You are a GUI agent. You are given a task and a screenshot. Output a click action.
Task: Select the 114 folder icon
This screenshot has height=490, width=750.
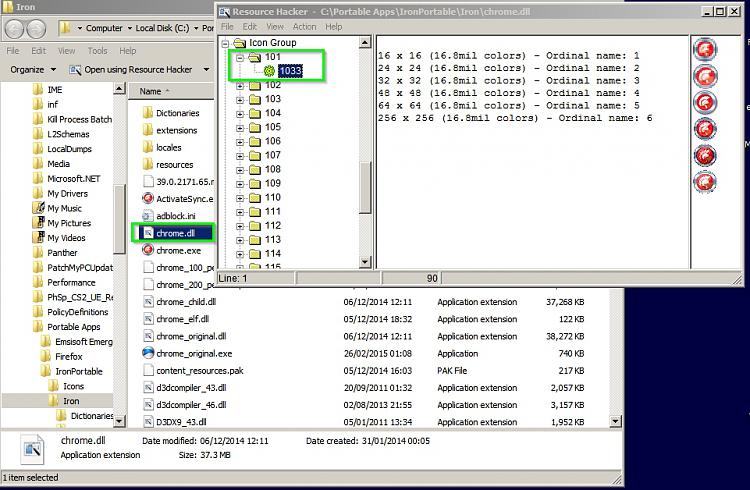[x=255, y=254]
